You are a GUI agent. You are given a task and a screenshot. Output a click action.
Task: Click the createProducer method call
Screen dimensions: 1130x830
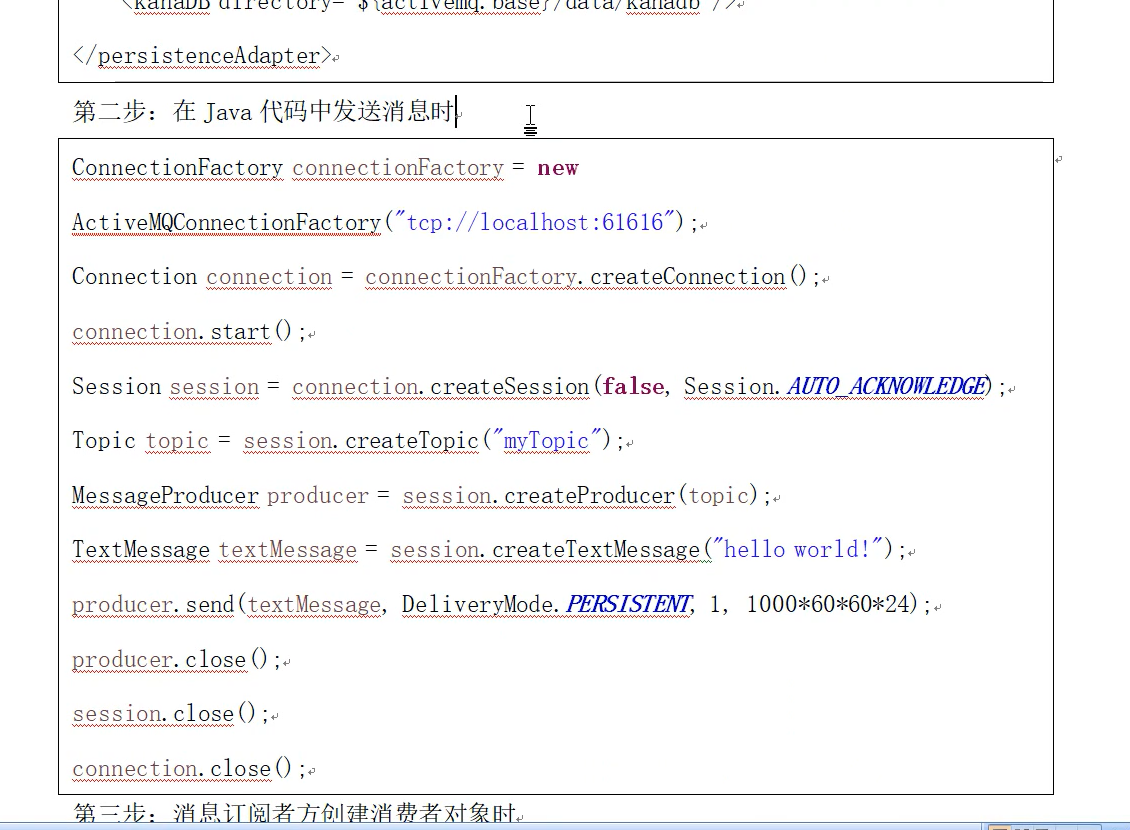(590, 496)
